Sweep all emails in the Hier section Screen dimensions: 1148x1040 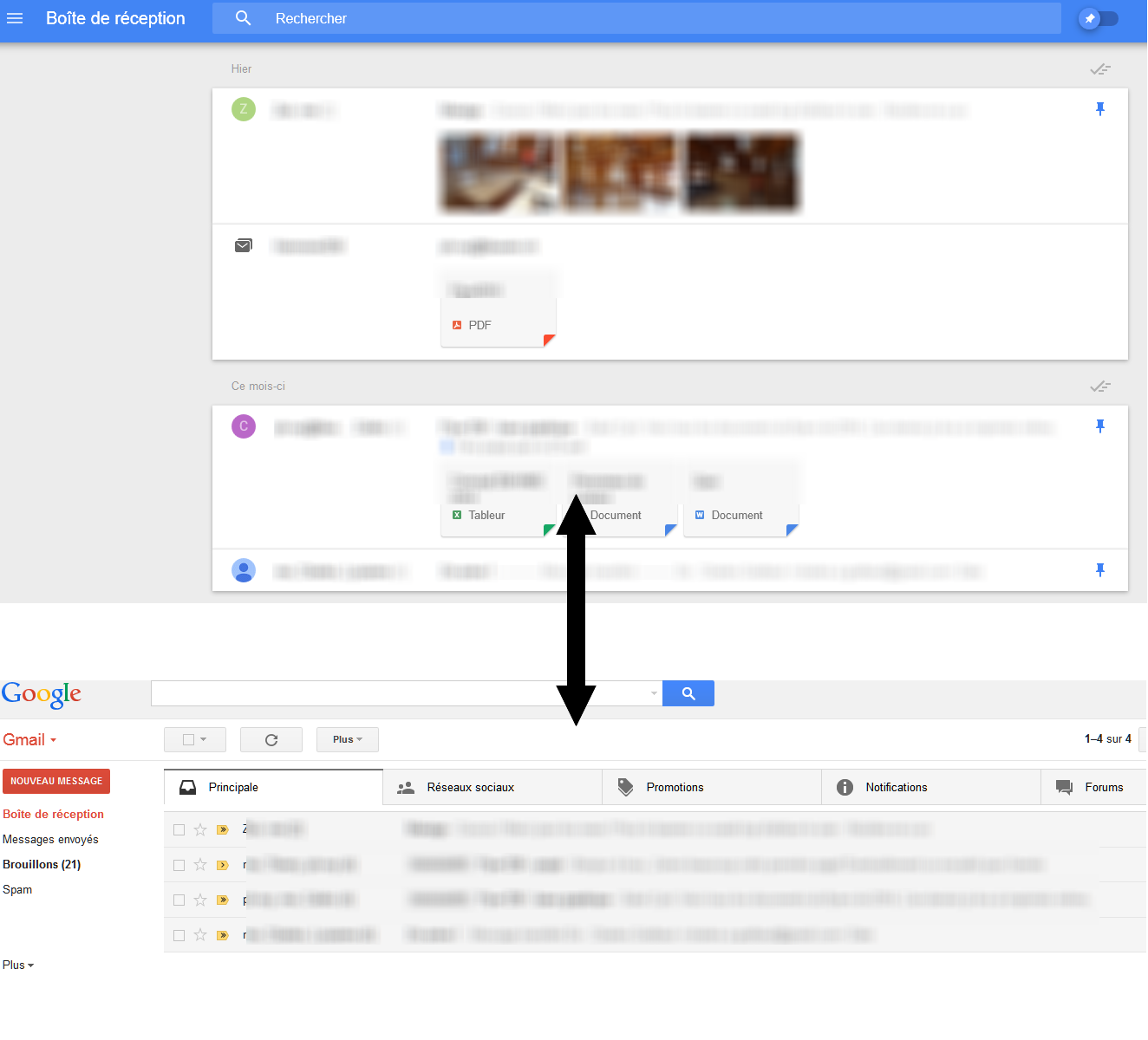pyautogui.click(x=1100, y=69)
